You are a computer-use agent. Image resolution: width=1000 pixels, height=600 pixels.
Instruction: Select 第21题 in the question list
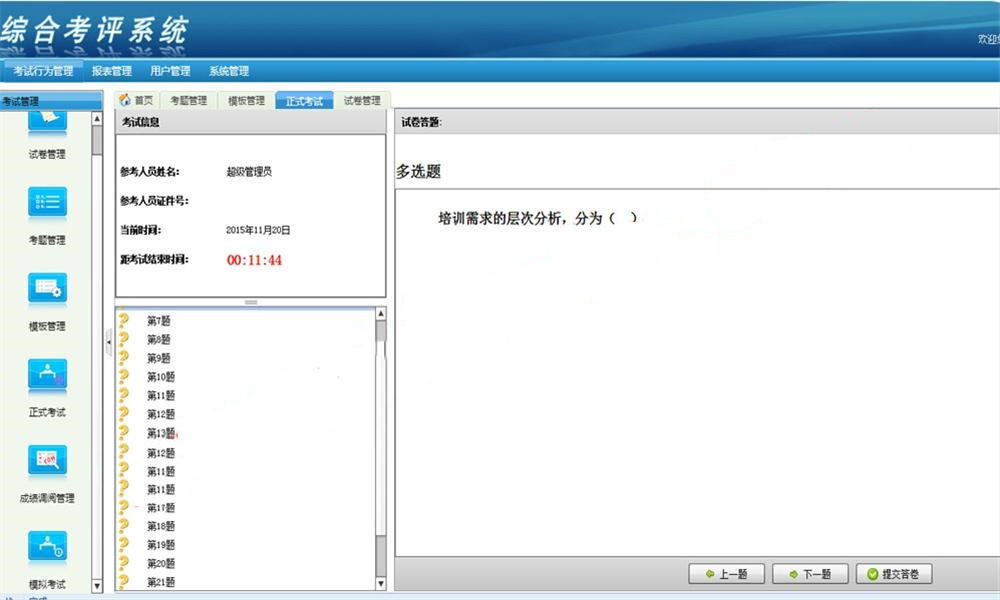point(161,582)
